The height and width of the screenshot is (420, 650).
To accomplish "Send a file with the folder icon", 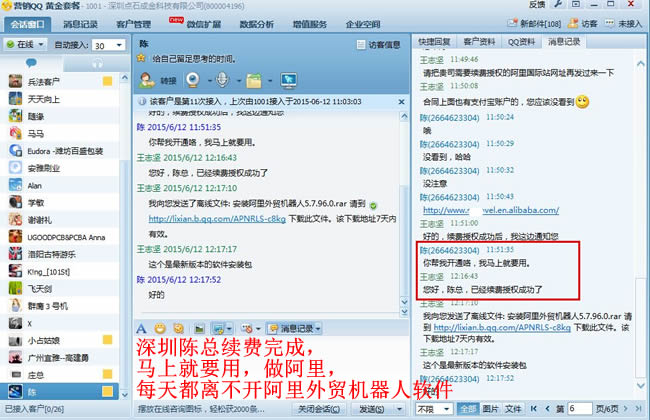I will click(254, 80).
